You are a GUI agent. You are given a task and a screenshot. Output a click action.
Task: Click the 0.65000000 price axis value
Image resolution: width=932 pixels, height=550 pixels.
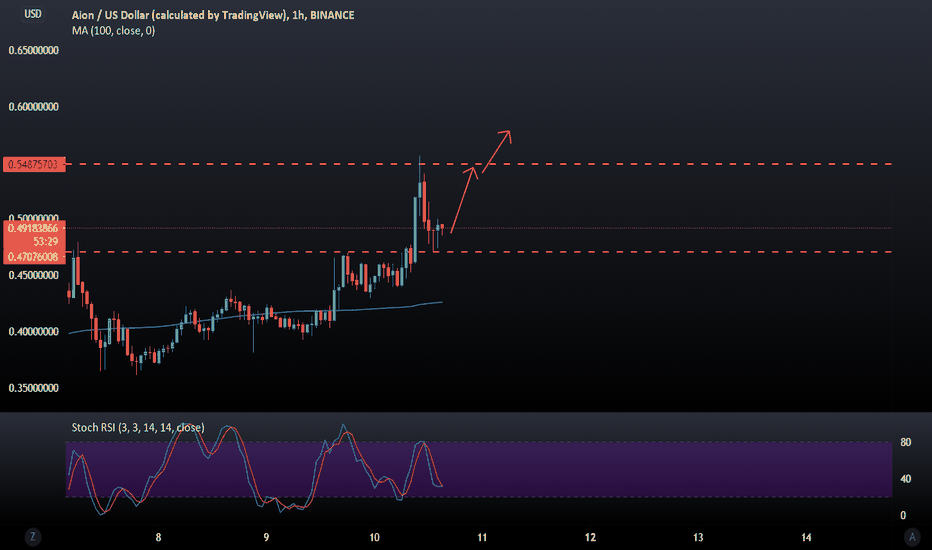point(34,51)
